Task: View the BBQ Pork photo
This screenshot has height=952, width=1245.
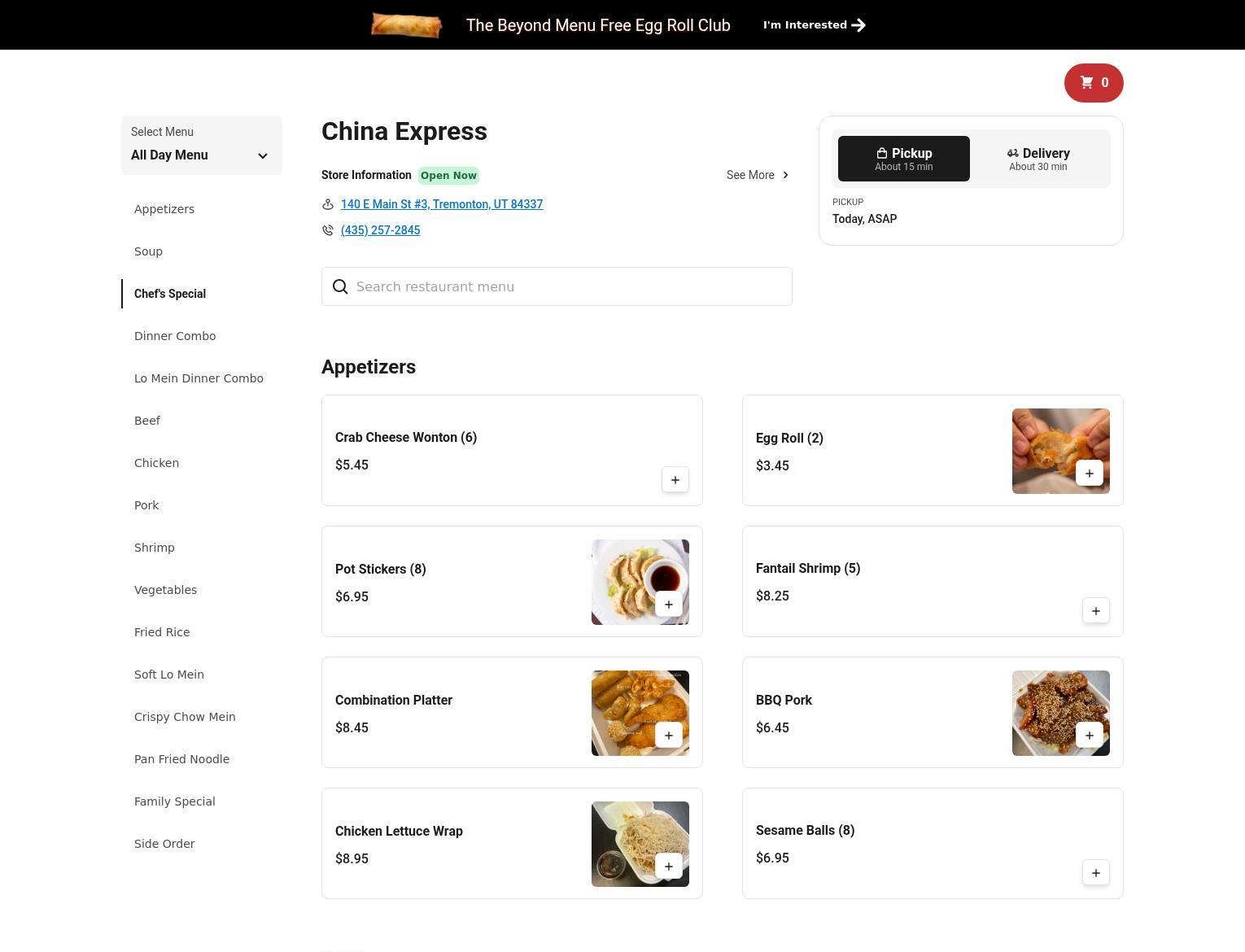Action: [1061, 713]
